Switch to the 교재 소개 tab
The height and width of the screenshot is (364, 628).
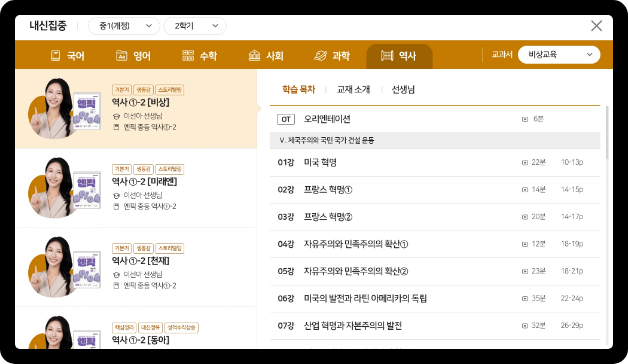pos(353,89)
